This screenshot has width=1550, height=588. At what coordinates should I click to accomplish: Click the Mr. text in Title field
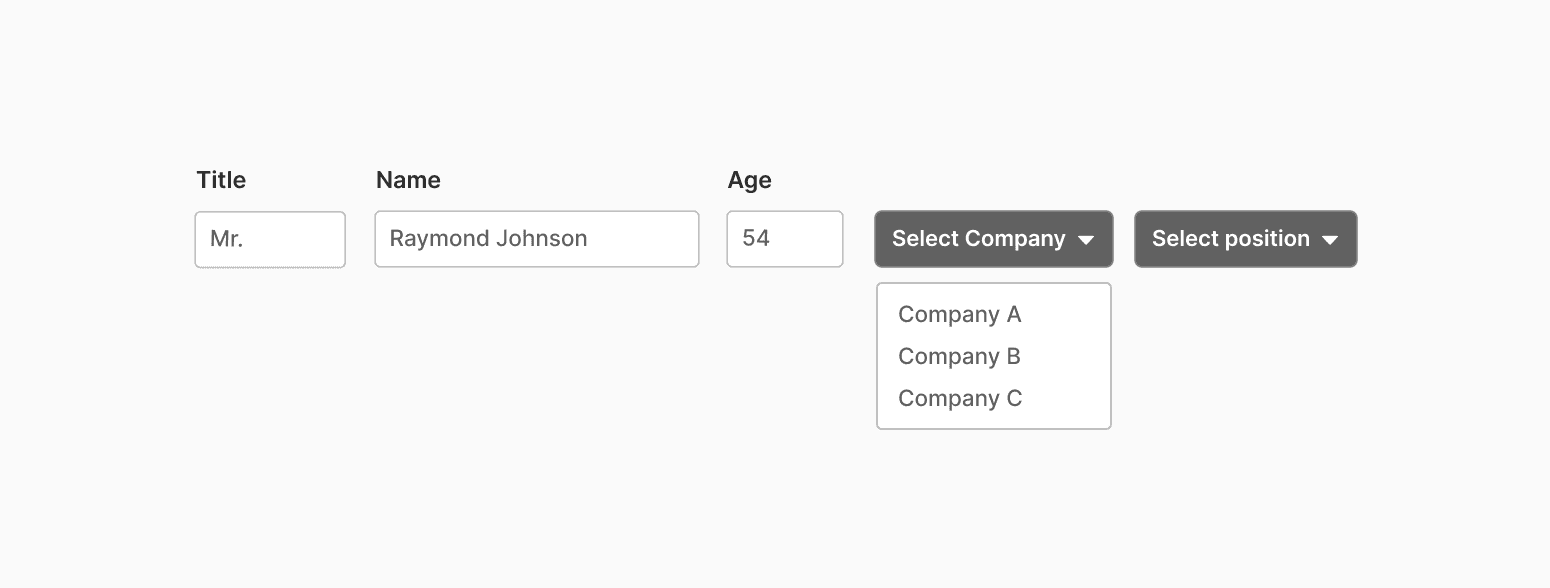(227, 239)
